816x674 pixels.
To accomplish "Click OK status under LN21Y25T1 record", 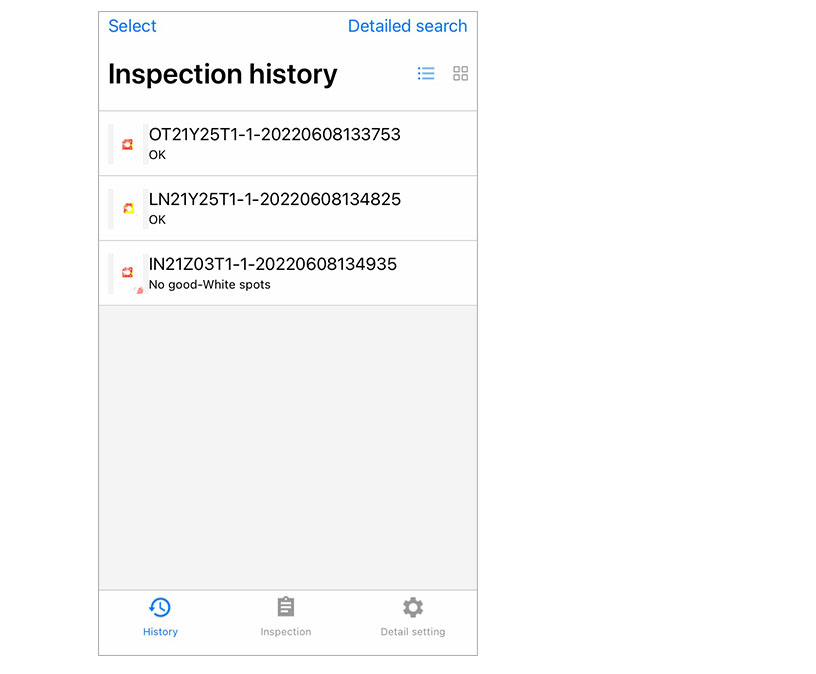I will [x=157, y=220].
